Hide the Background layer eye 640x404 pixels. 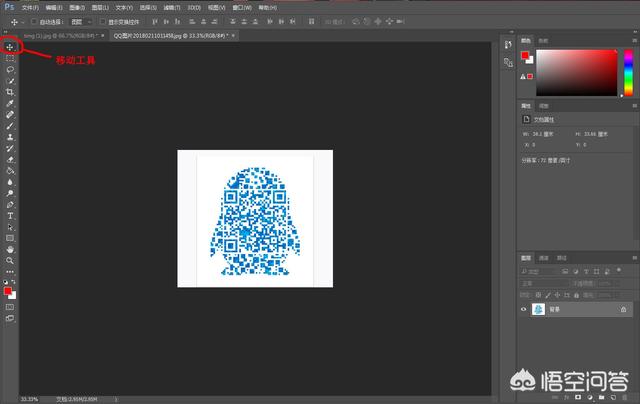click(524, 309)
